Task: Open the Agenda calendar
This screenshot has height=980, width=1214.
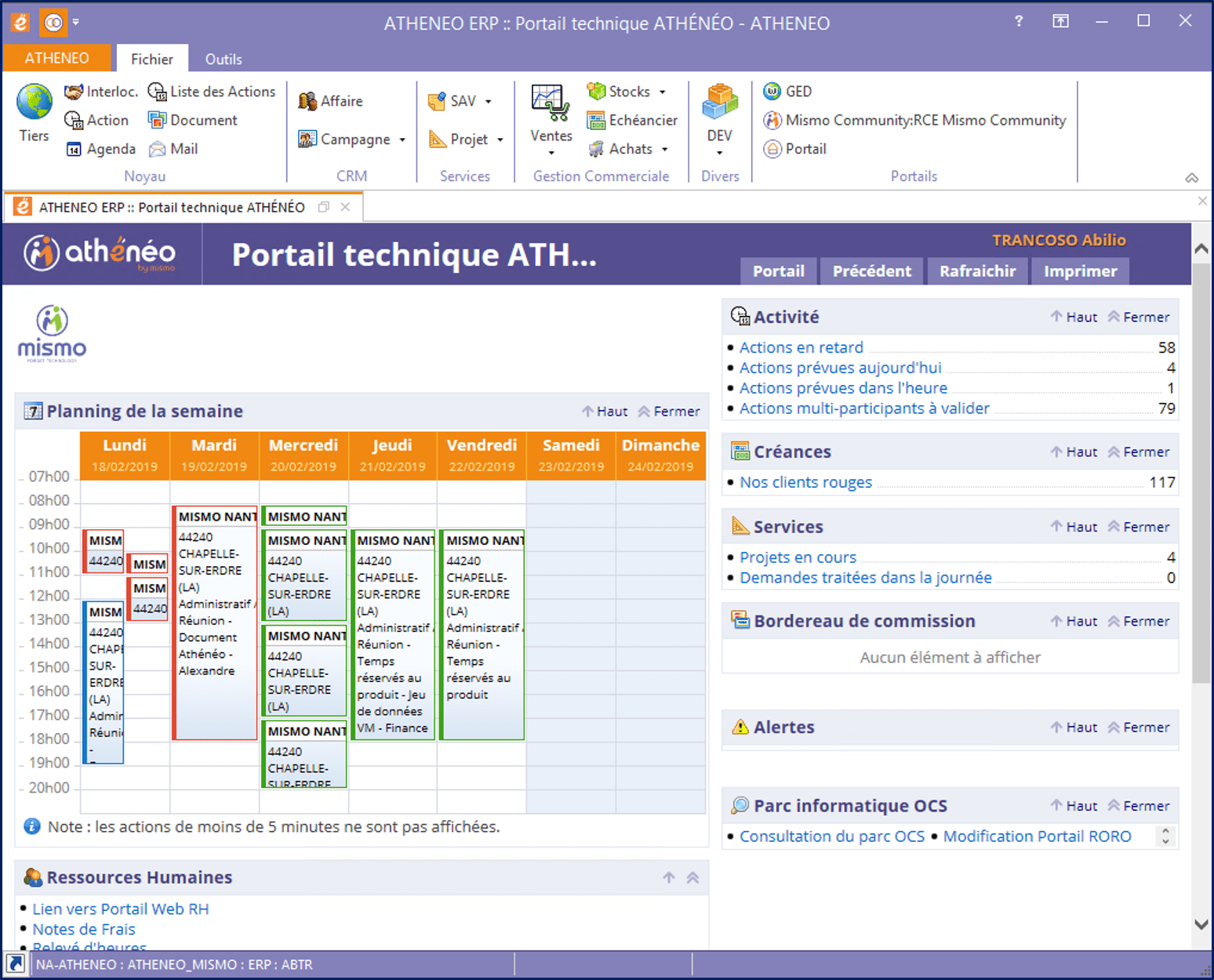Action: point(100,149)
